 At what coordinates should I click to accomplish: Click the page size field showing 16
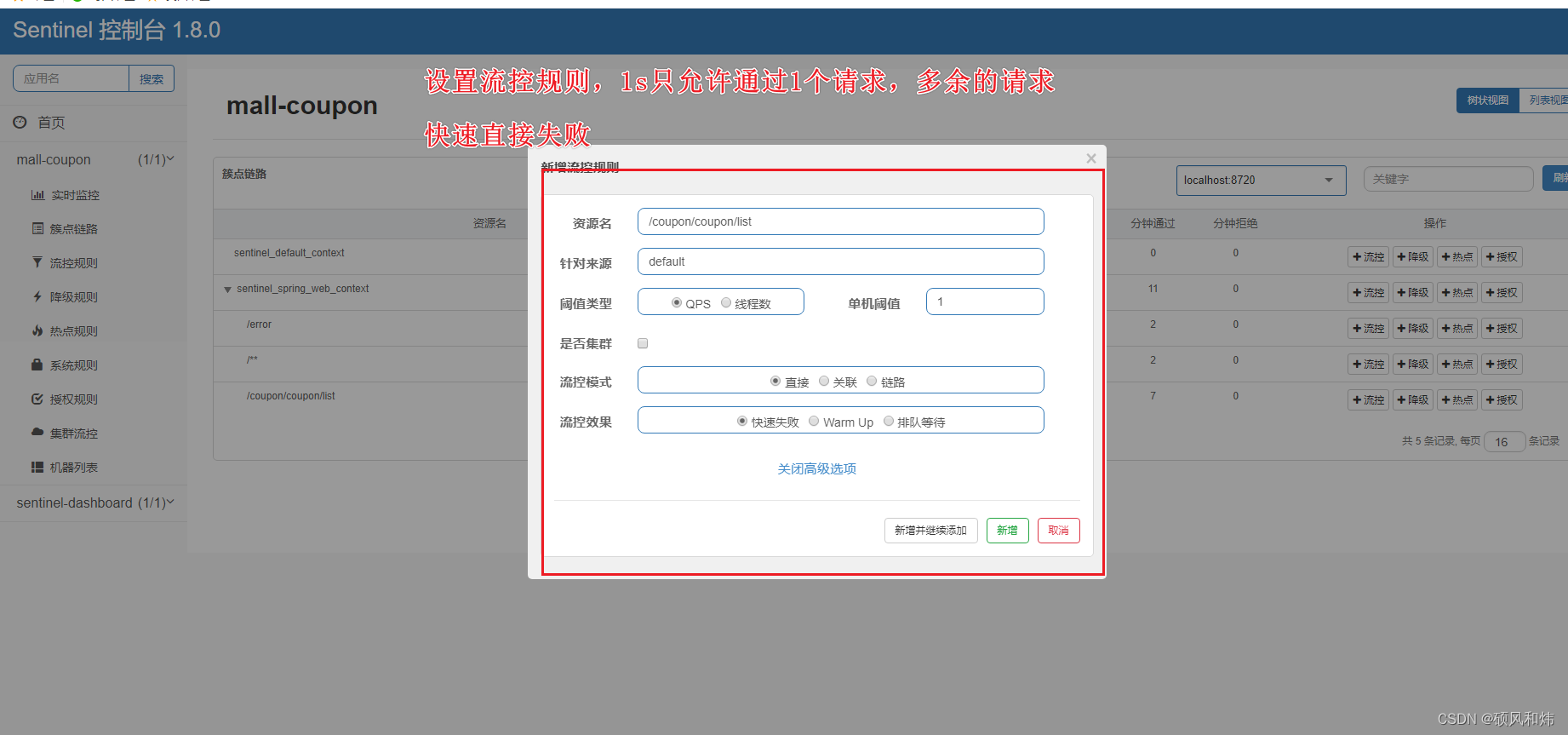coord(1504,442)
